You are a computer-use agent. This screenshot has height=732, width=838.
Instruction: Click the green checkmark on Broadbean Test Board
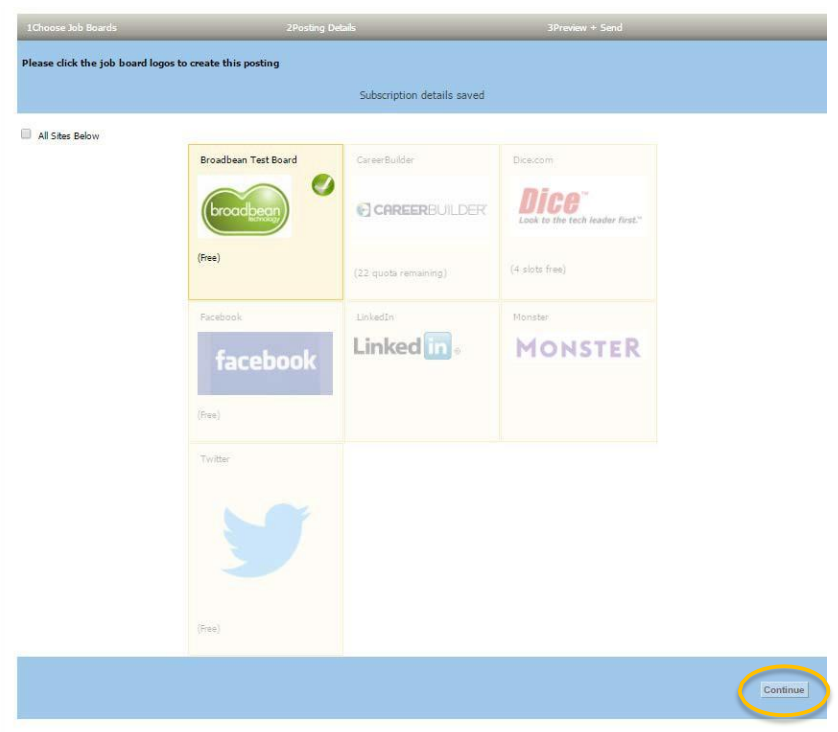pyautogui.click(x=323, y=185)
